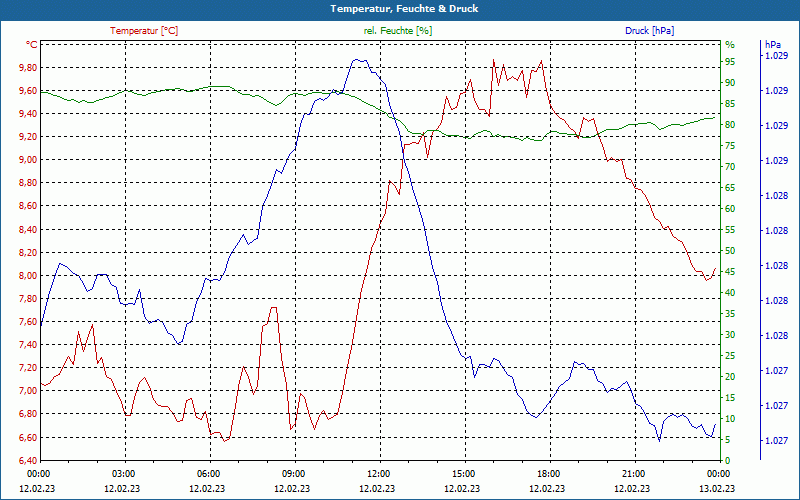Viewport: 800px width, 500px height.
Task: Click the green "60" humidity axis value
Action: pos(730,209)
